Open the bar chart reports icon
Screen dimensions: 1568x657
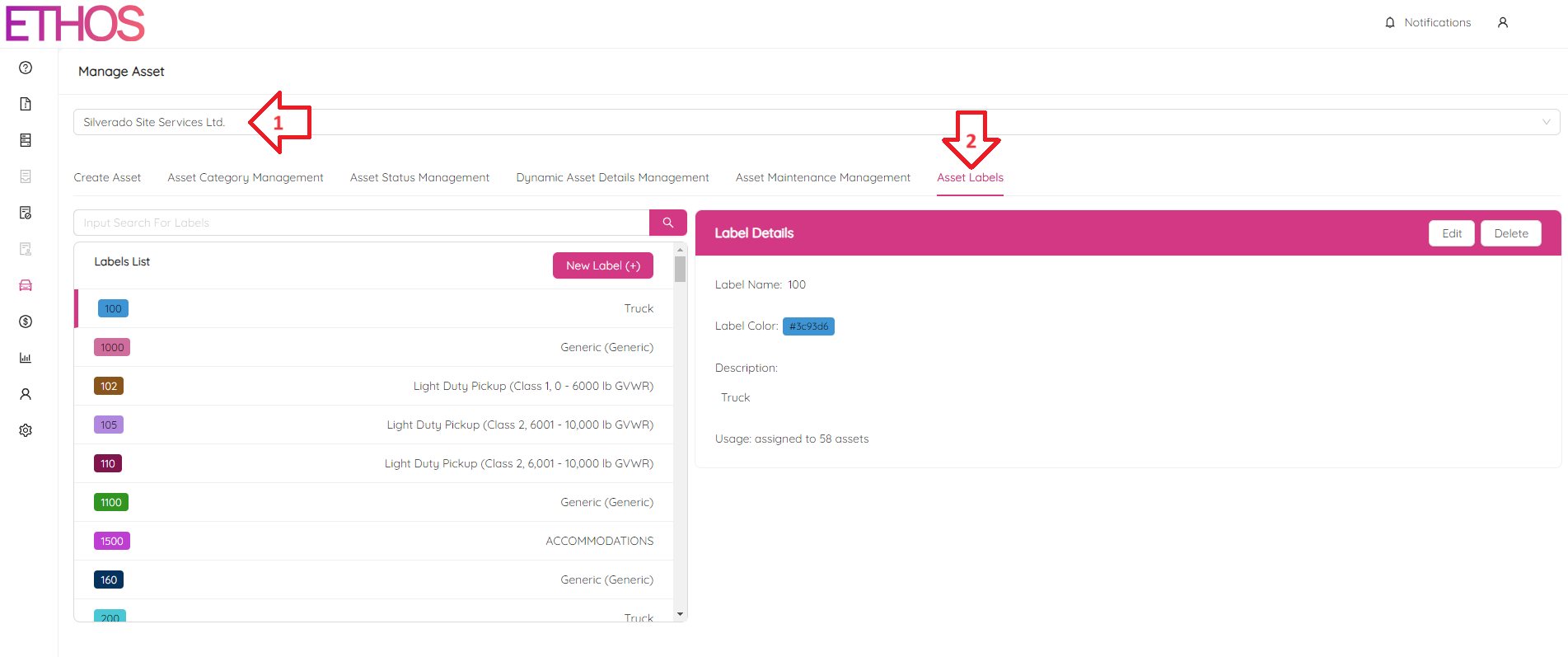[26, 358]
